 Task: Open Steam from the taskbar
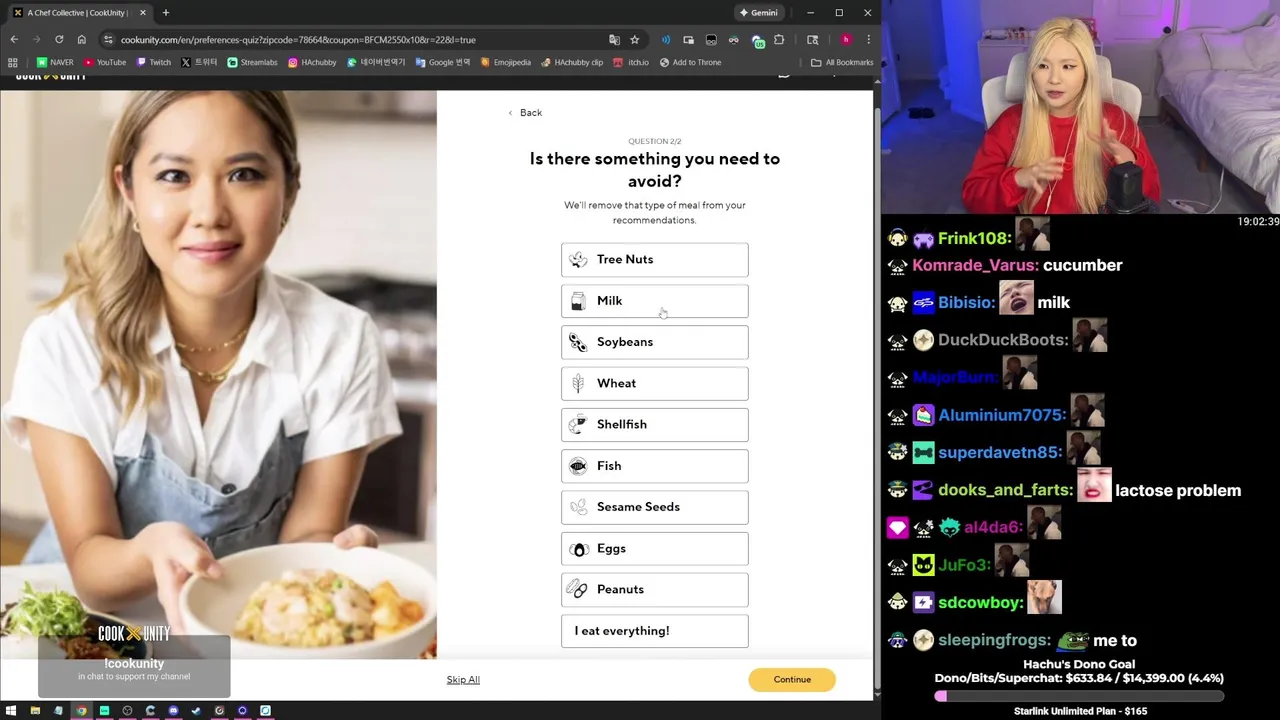coord(196,711)
